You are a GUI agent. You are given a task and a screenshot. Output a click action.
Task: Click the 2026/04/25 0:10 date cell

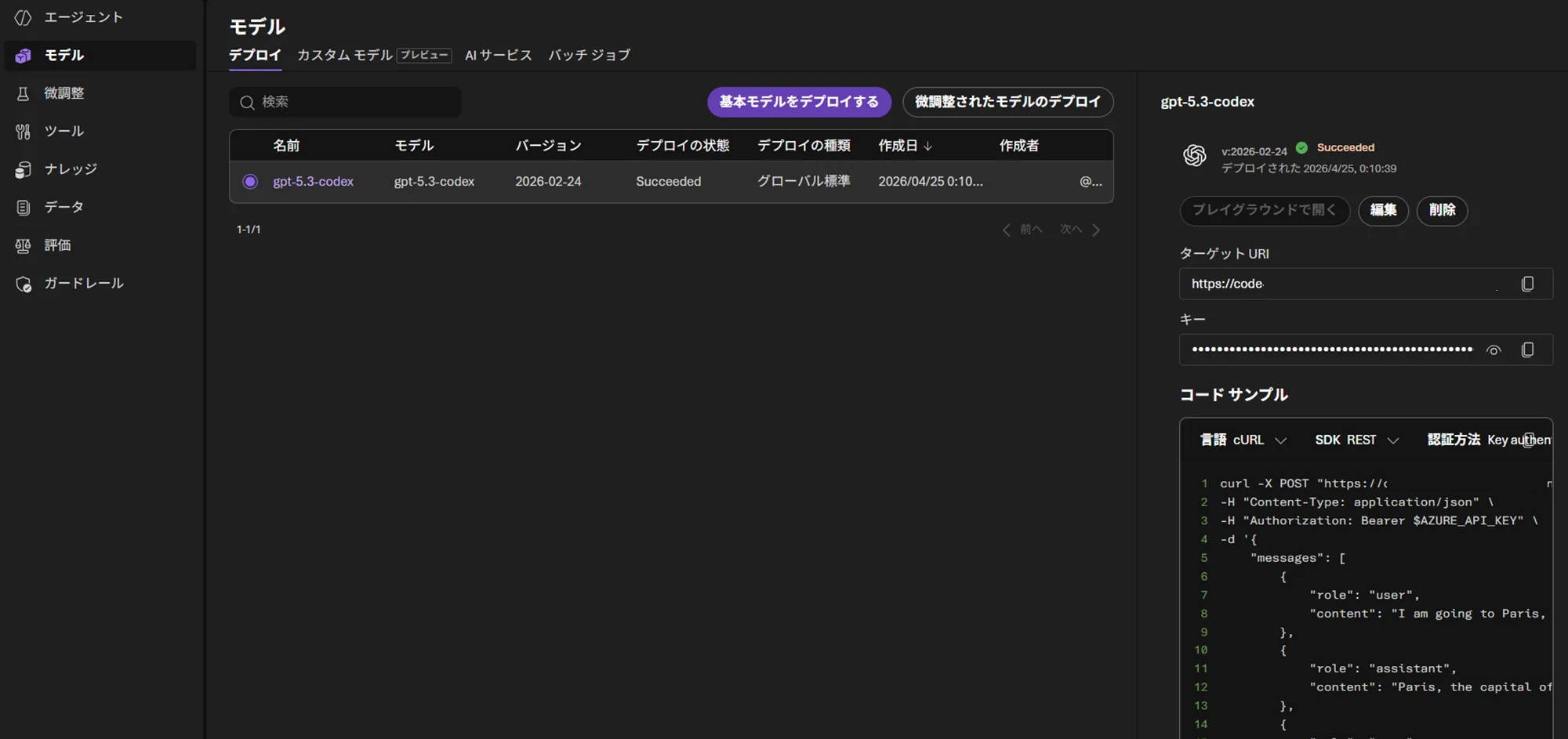coord(931,182)
